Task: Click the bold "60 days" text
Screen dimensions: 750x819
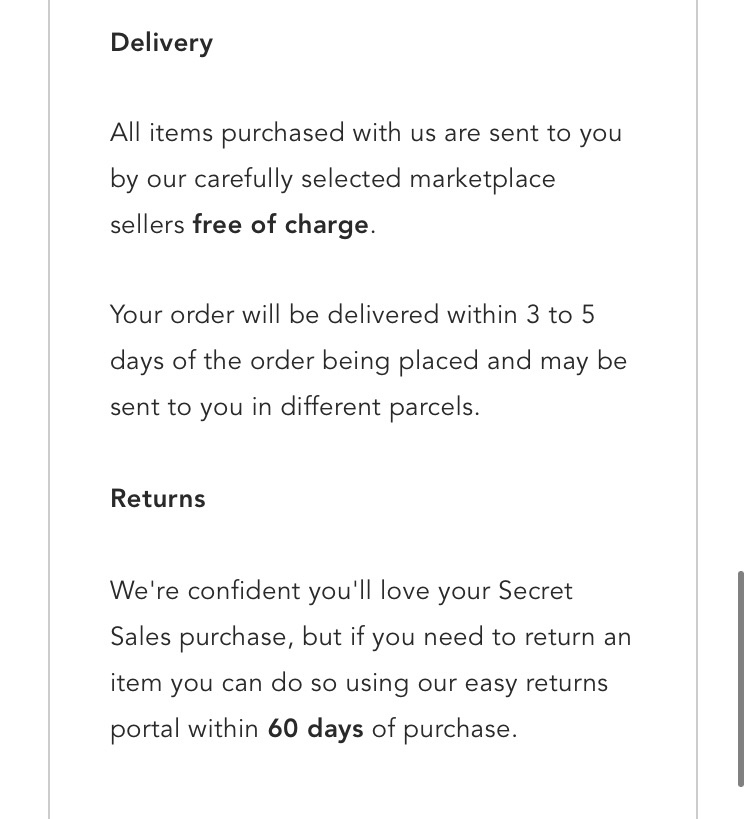Action: 315,729
